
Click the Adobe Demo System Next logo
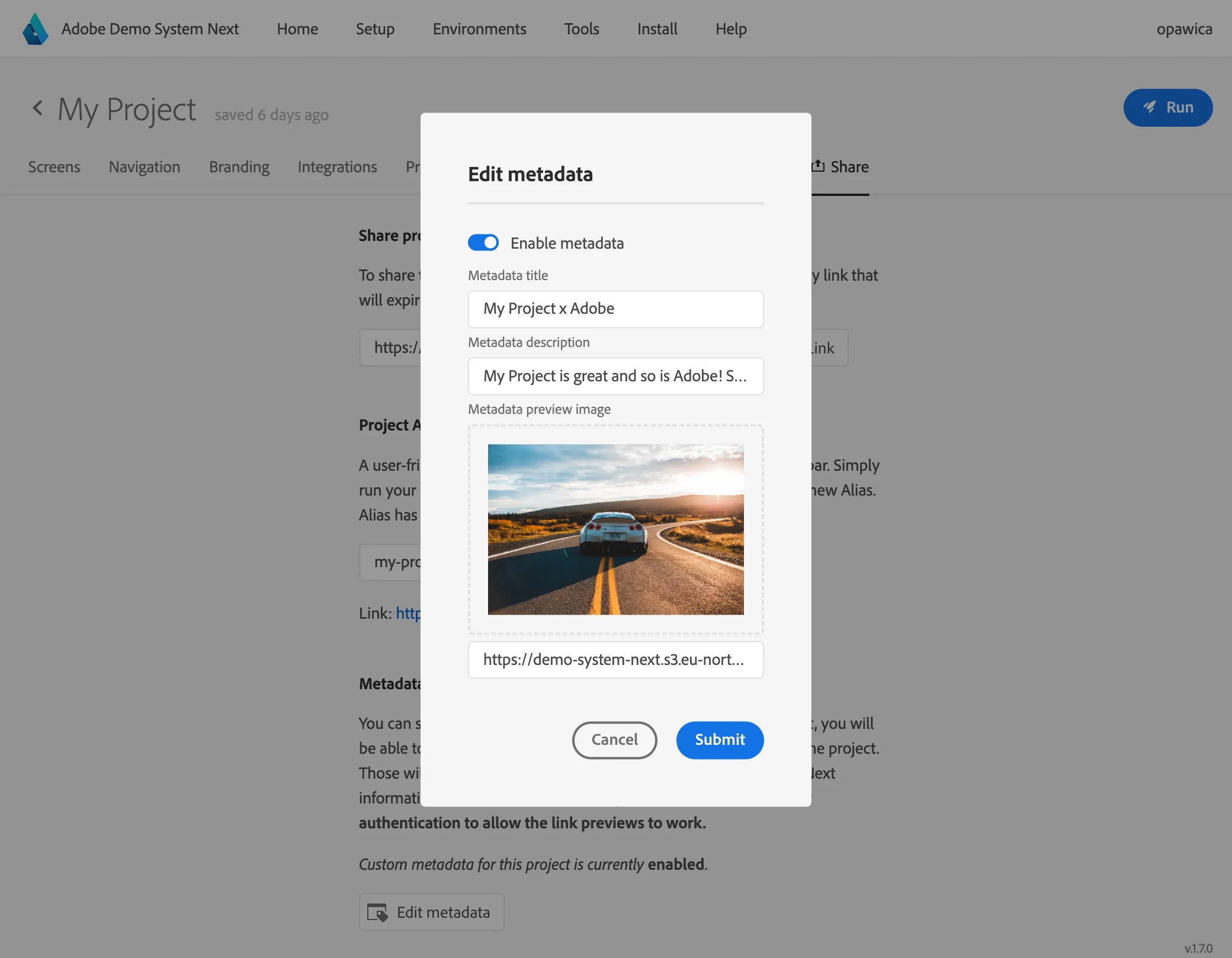[x=36, y=29]
